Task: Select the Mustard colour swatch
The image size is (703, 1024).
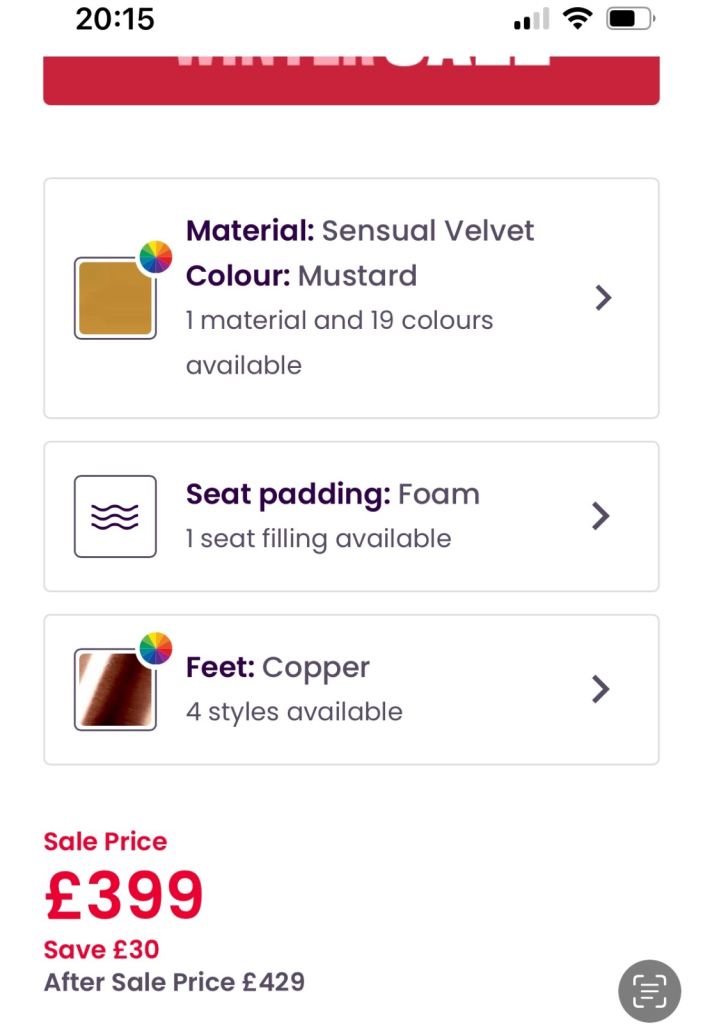Action: (x=114, y=299)
